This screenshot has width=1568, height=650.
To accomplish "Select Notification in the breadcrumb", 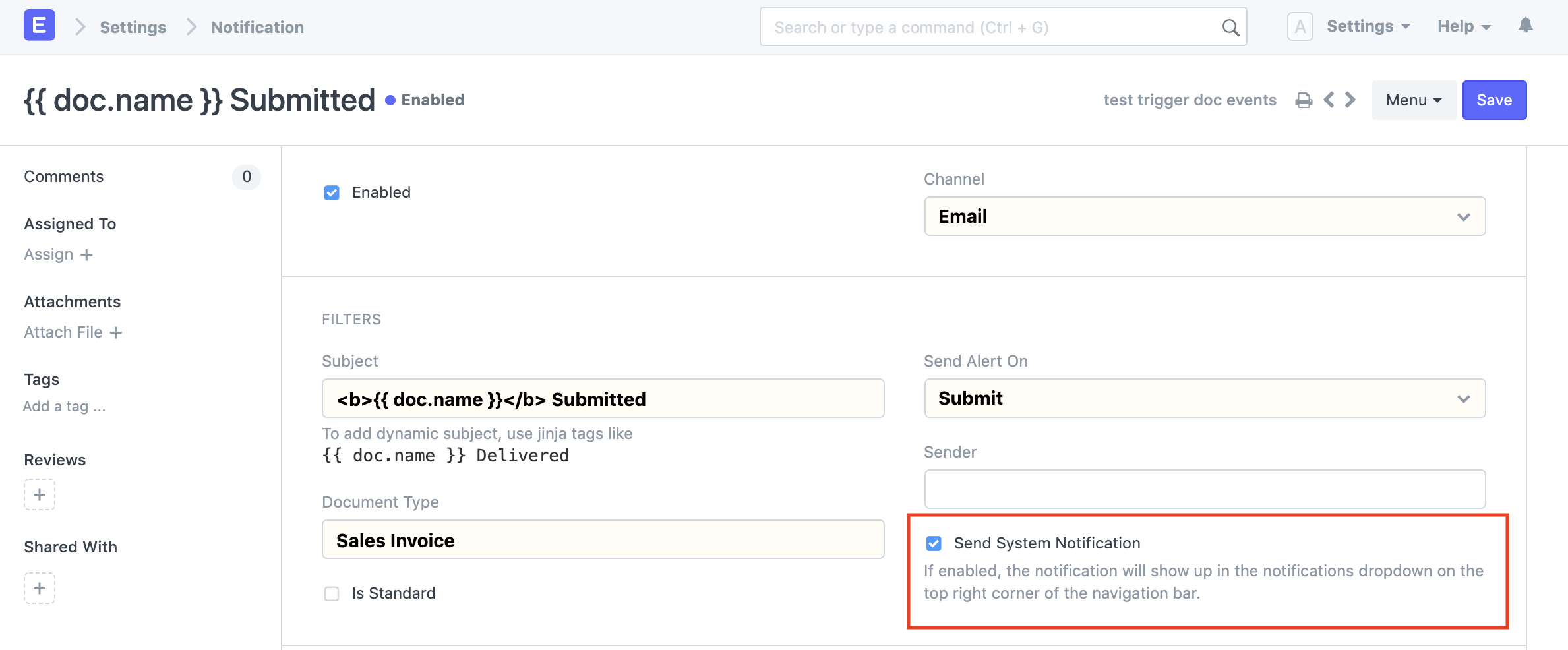I will pos(256,27).
